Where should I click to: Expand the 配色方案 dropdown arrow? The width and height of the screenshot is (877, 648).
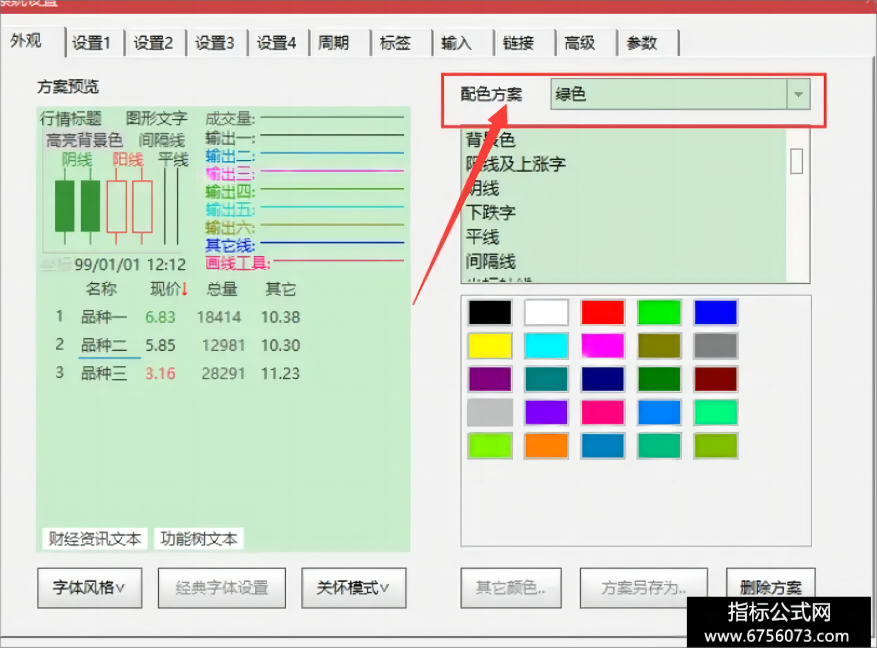(x=798, y=94)
